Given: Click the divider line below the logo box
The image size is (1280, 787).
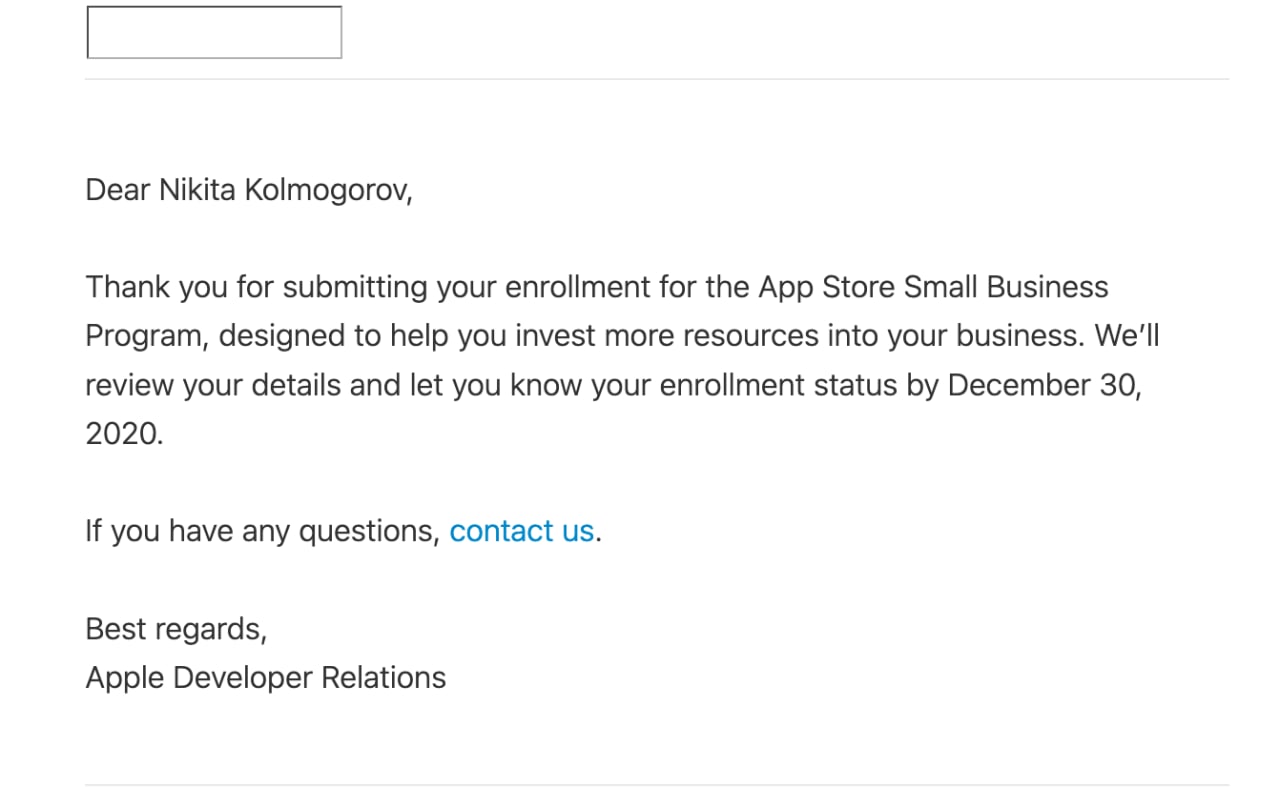Looking at the screenshot, I should pos(657,79).
